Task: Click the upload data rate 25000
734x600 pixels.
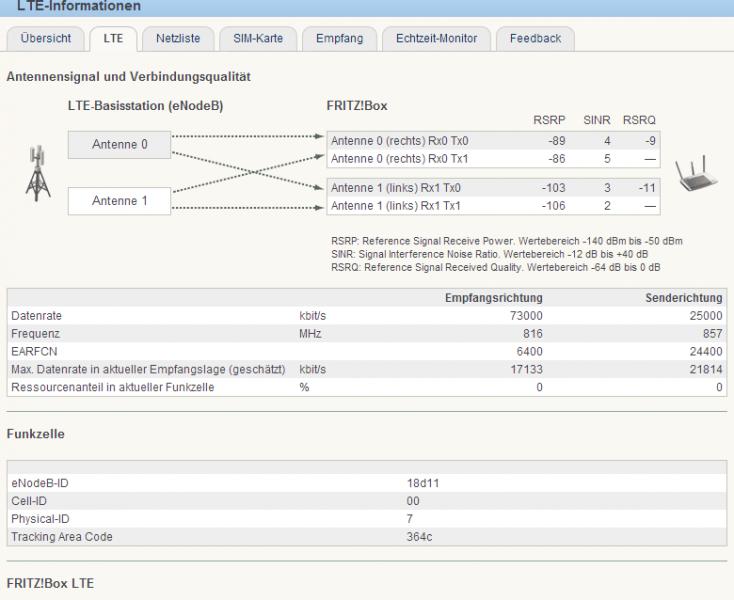Action: click(x=706, y=316)
